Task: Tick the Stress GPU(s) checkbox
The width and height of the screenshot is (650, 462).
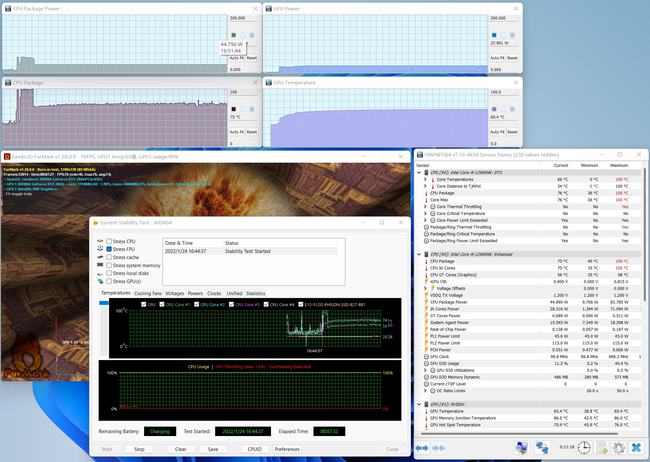Action: [x=109, y=280]
